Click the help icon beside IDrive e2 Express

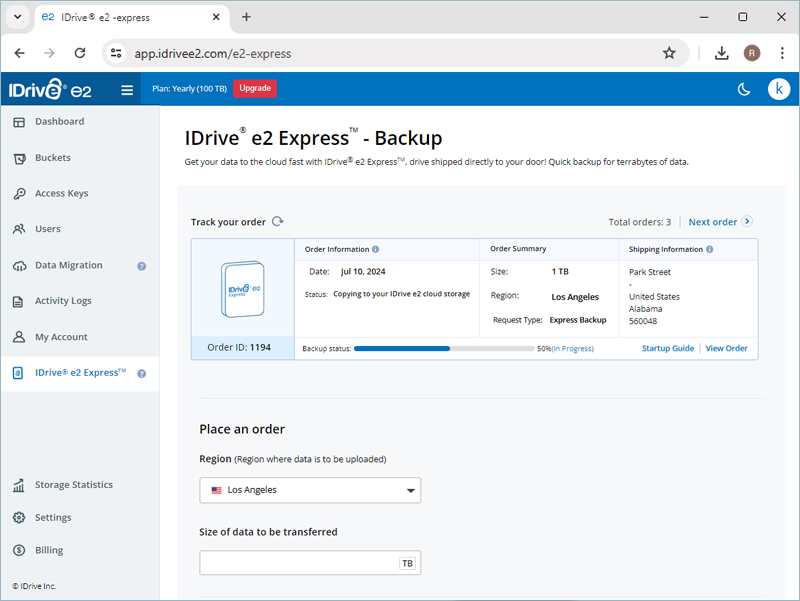coord(142,373)
